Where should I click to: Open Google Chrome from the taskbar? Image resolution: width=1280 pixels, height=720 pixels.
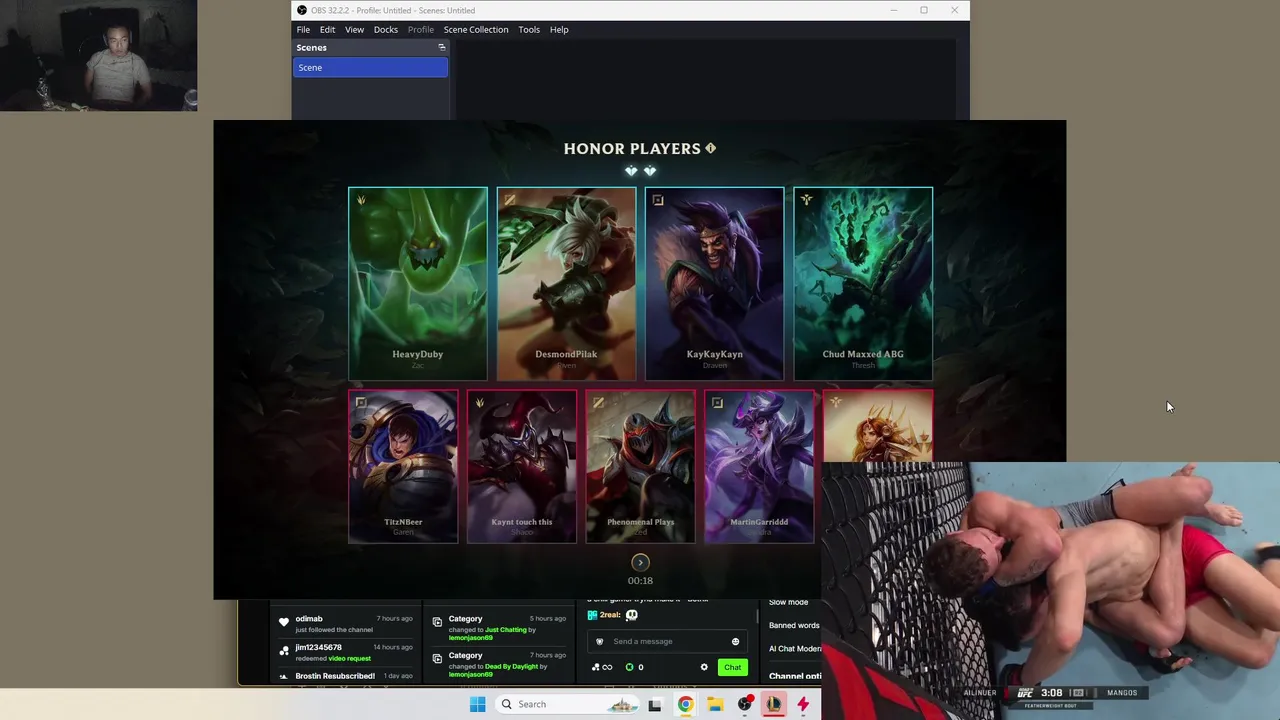(685, 704)
